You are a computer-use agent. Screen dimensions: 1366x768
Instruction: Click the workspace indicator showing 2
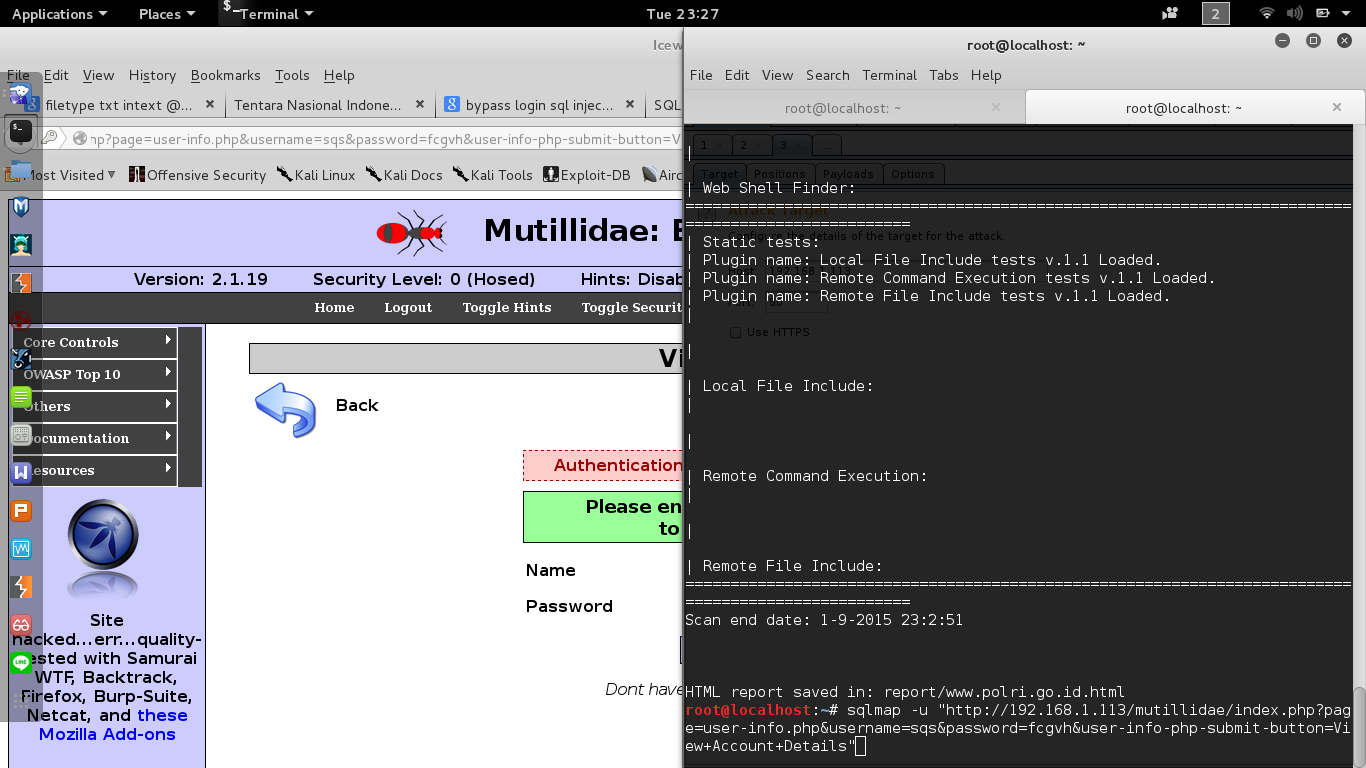pyautogui.click(x=1215, y=13)
